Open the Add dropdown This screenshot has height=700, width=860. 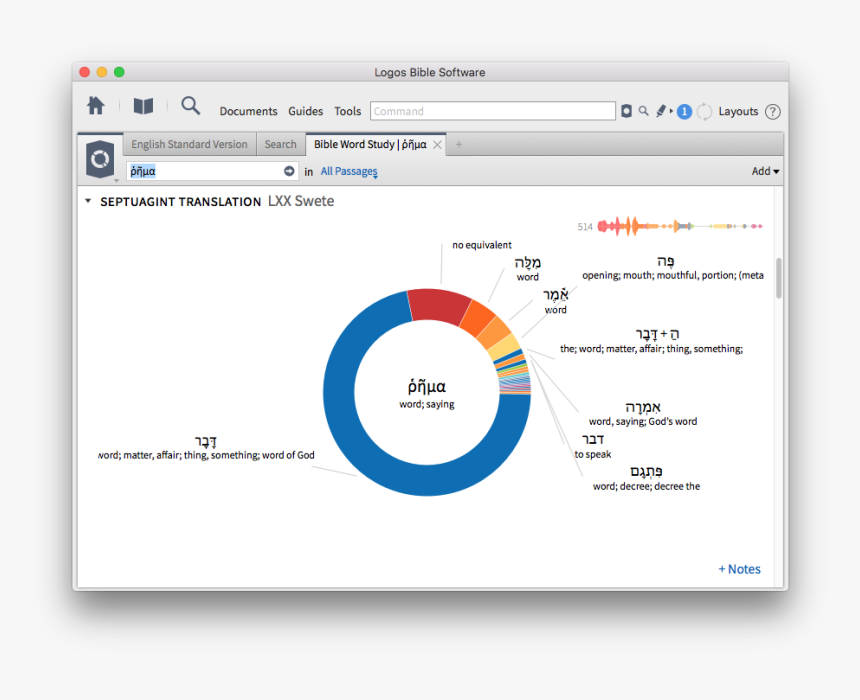pos(765,171)
